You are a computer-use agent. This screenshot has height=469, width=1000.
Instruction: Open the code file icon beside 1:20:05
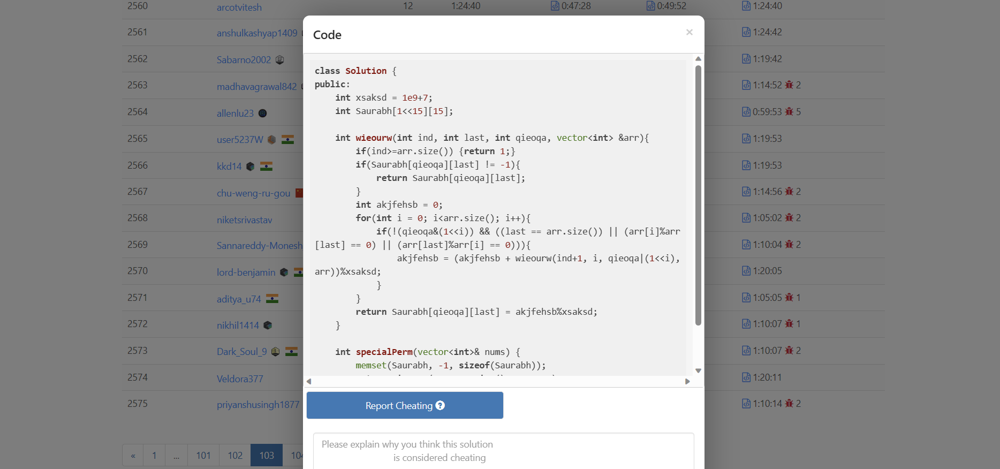point(746,271)
